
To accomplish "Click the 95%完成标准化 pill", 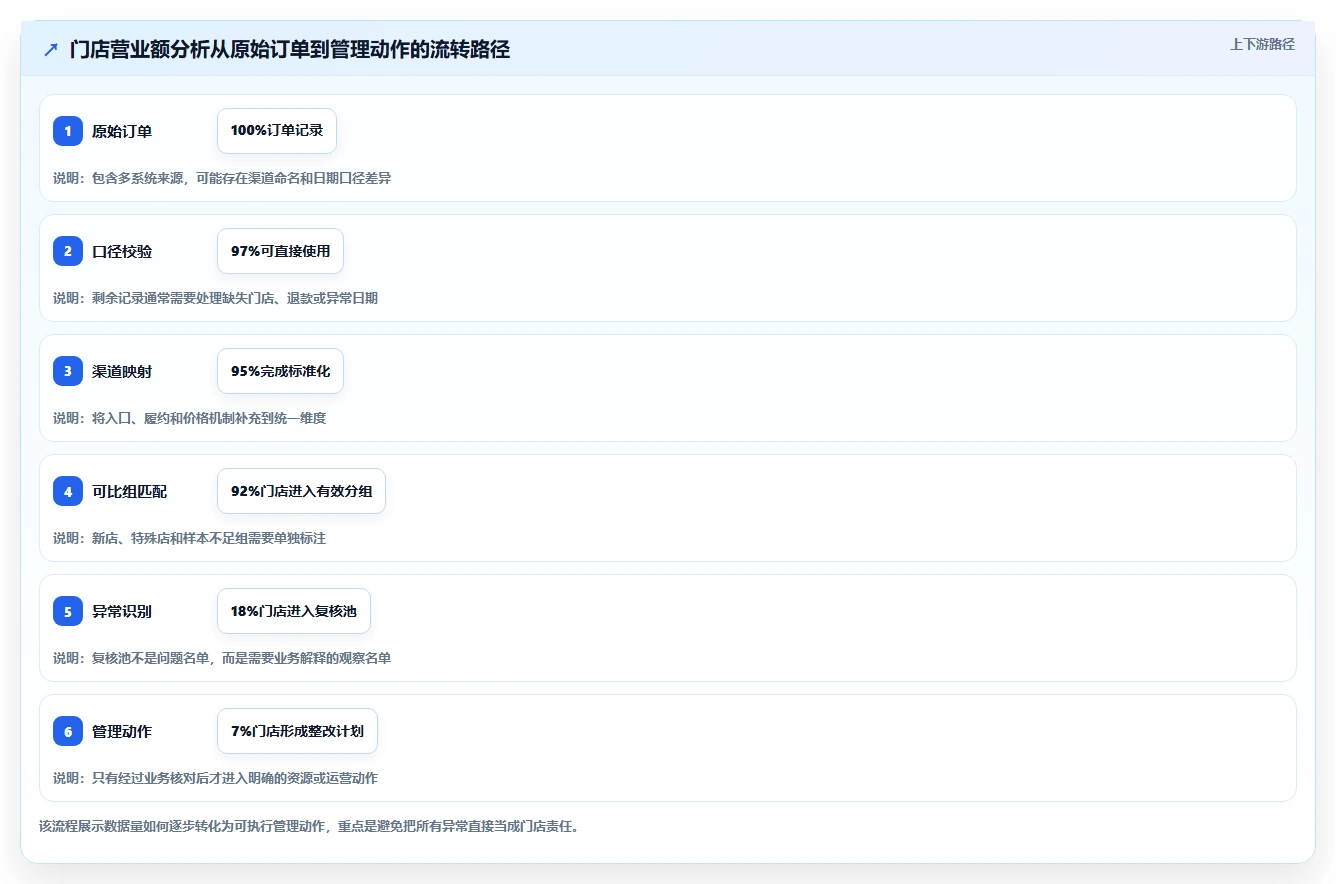I will tap(280, 371).
